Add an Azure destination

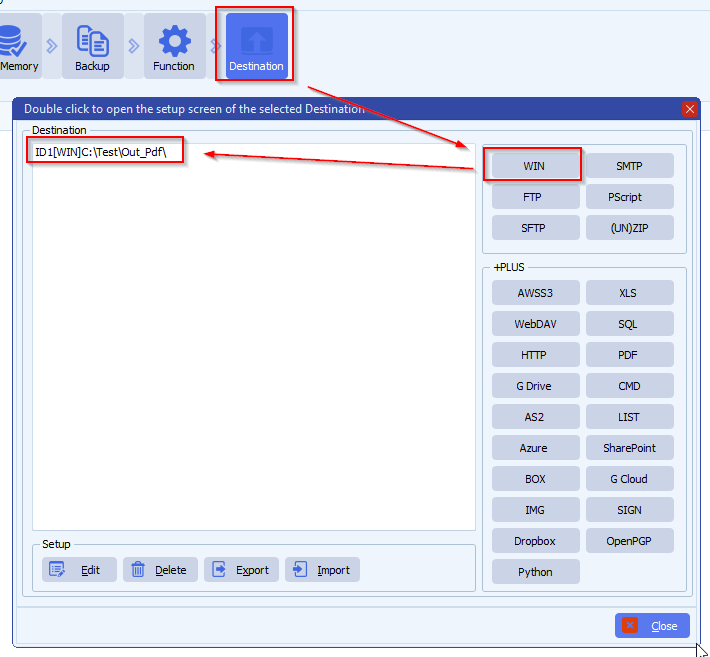click(x=536, y=448)
